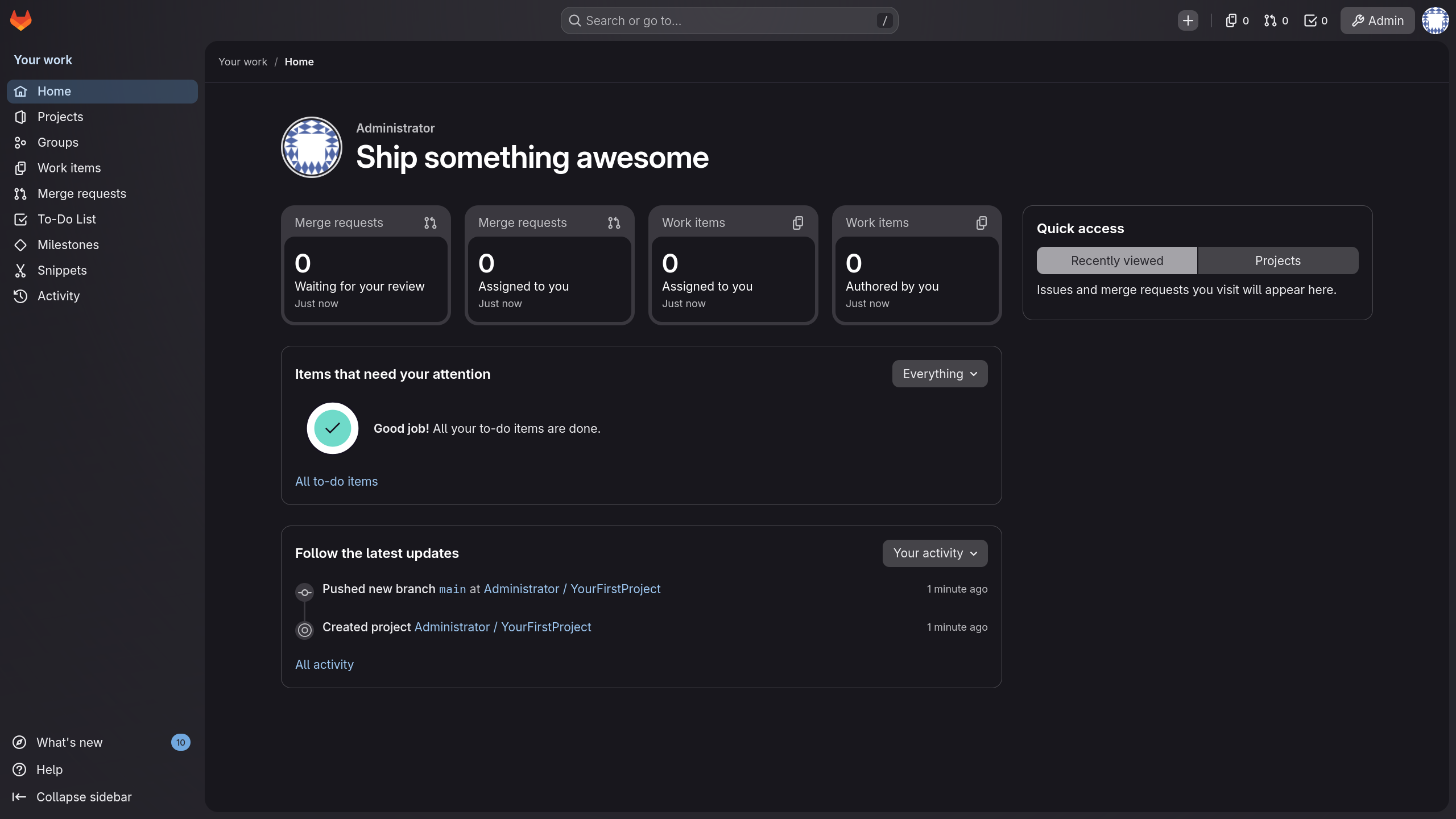Open the user avatar menu in top bar

click(x=1436, y=20)
